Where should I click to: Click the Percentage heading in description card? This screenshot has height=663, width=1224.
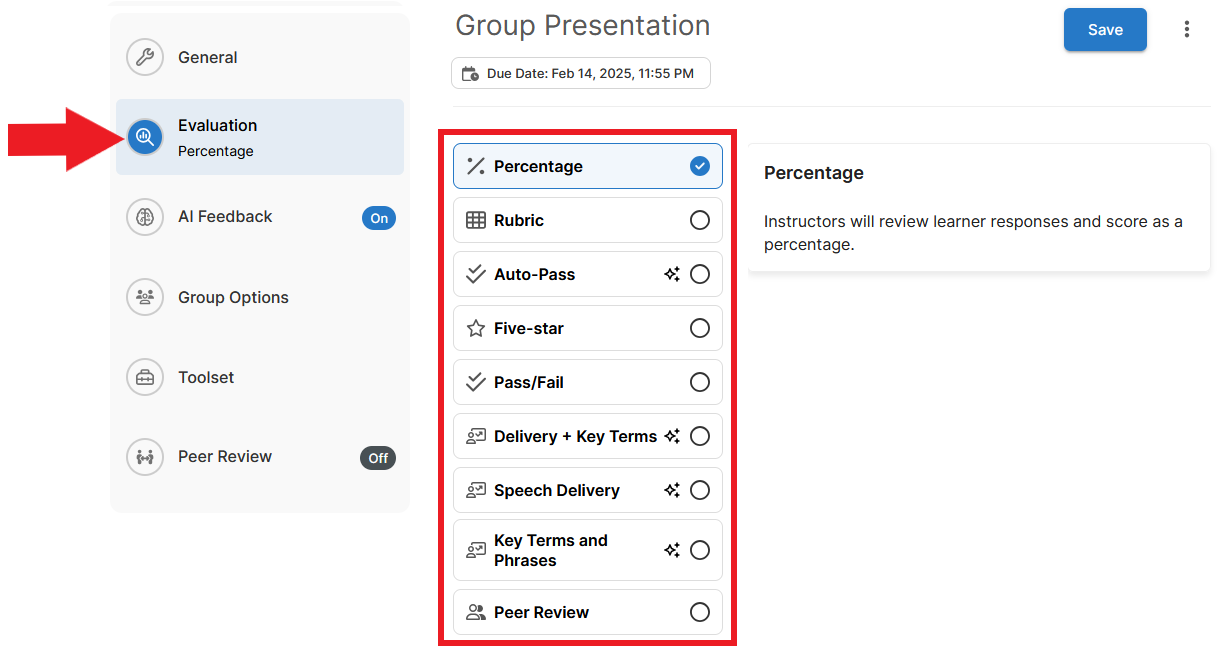814,173
